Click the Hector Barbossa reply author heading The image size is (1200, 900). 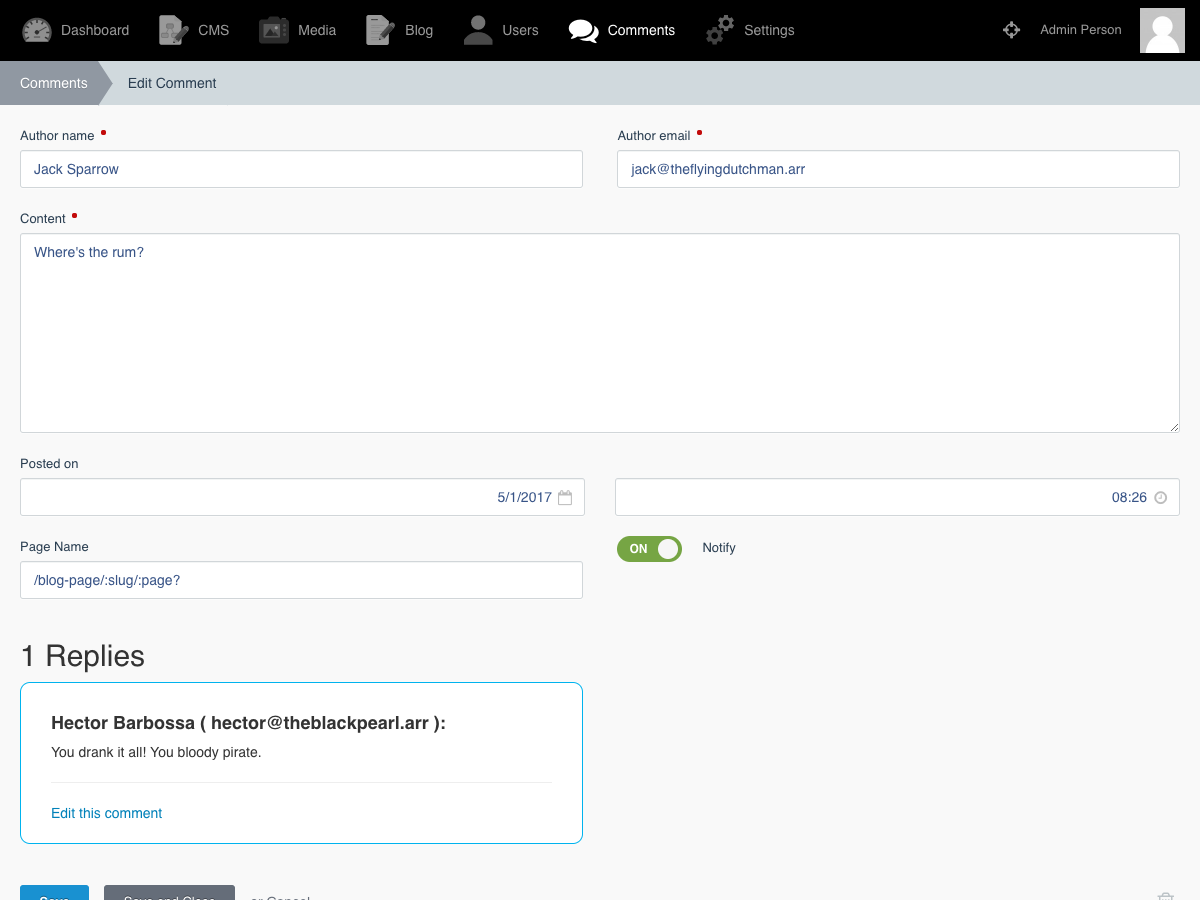(249, 723)
